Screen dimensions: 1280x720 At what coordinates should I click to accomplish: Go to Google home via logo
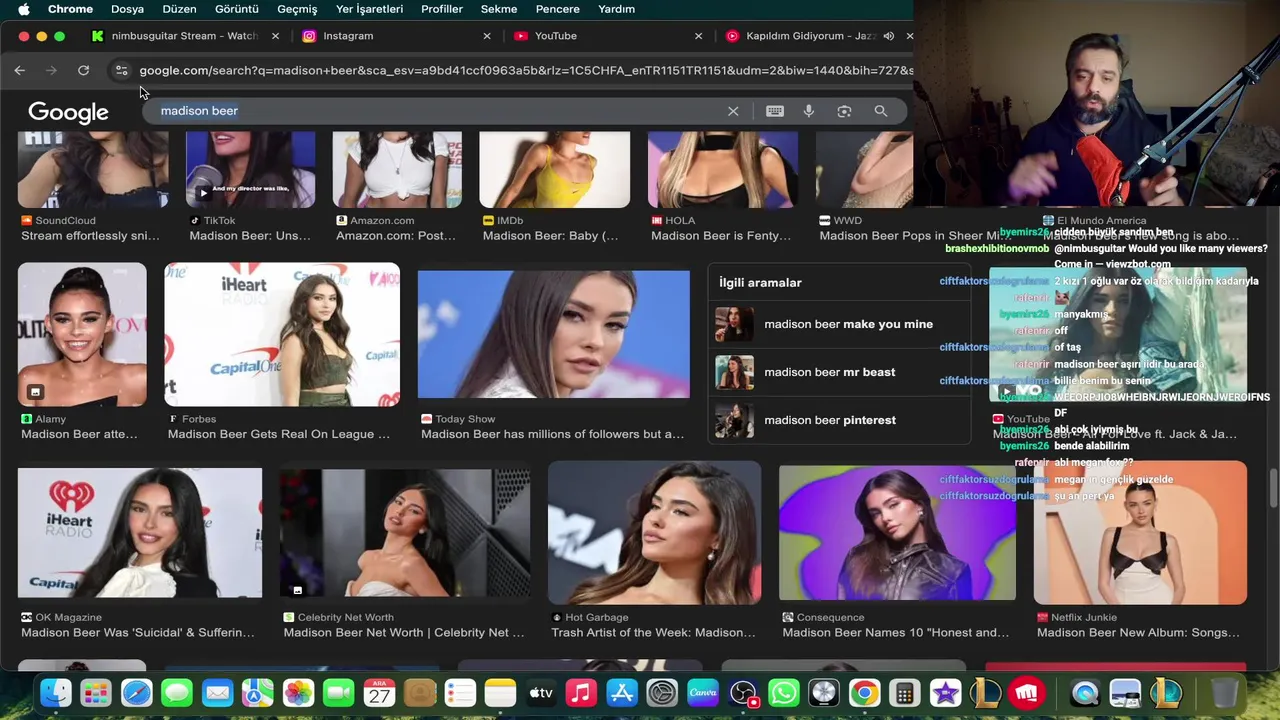(x=68, y=112)
